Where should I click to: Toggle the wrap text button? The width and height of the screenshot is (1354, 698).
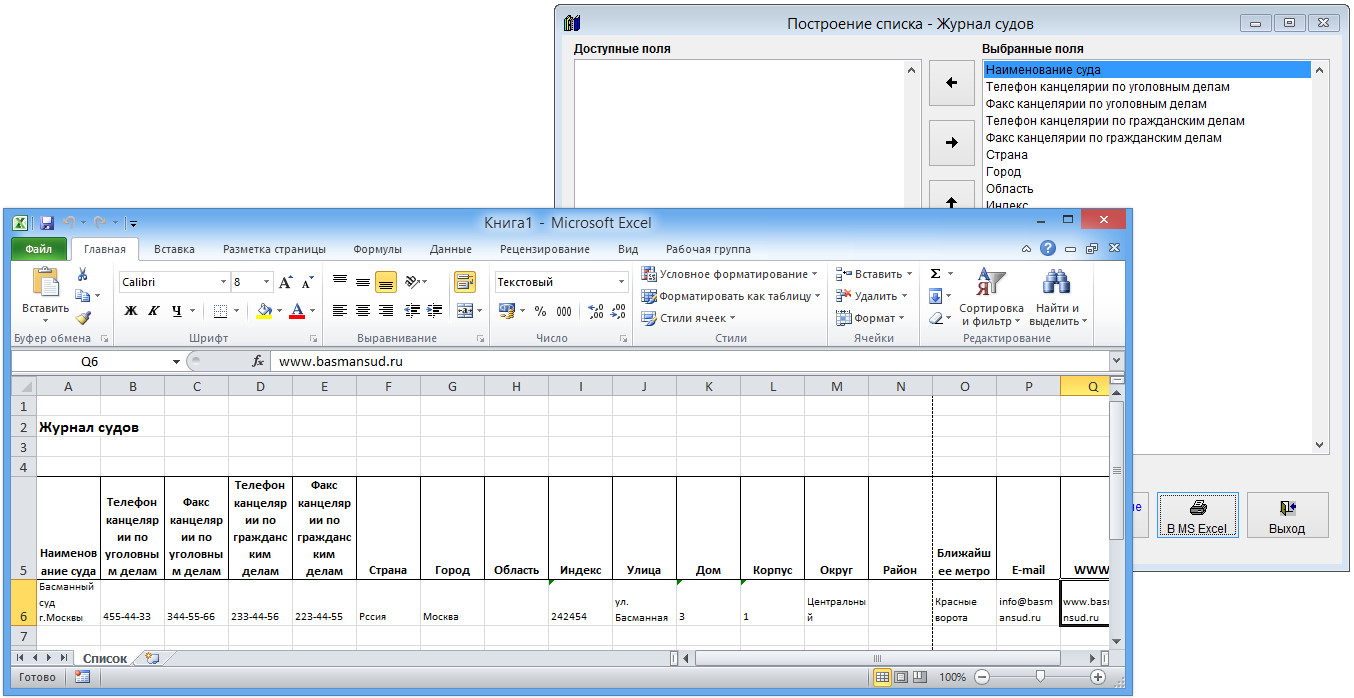[x=465, y=282]
